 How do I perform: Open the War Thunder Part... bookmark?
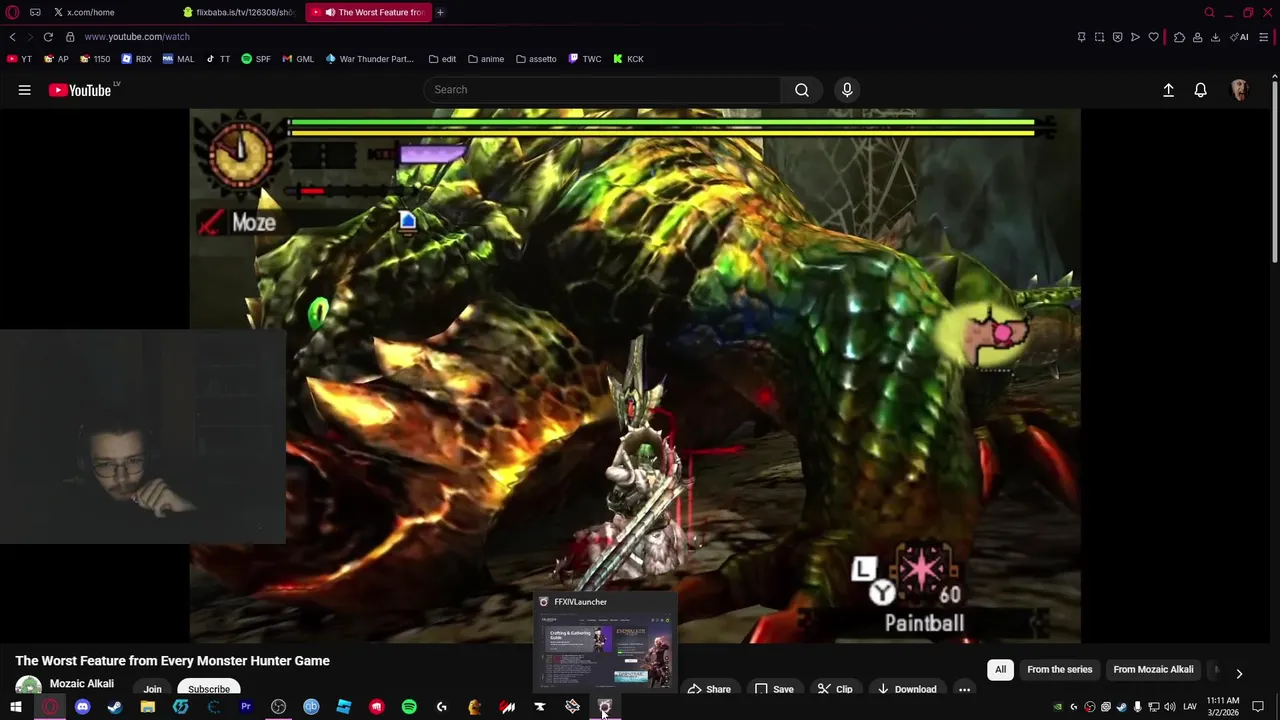pos(369,59)
